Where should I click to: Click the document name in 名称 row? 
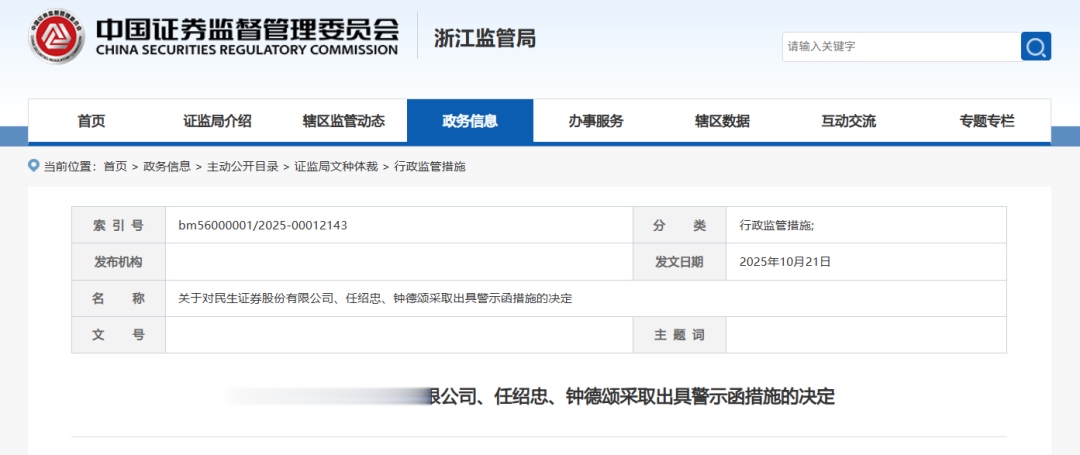point(375,299)
